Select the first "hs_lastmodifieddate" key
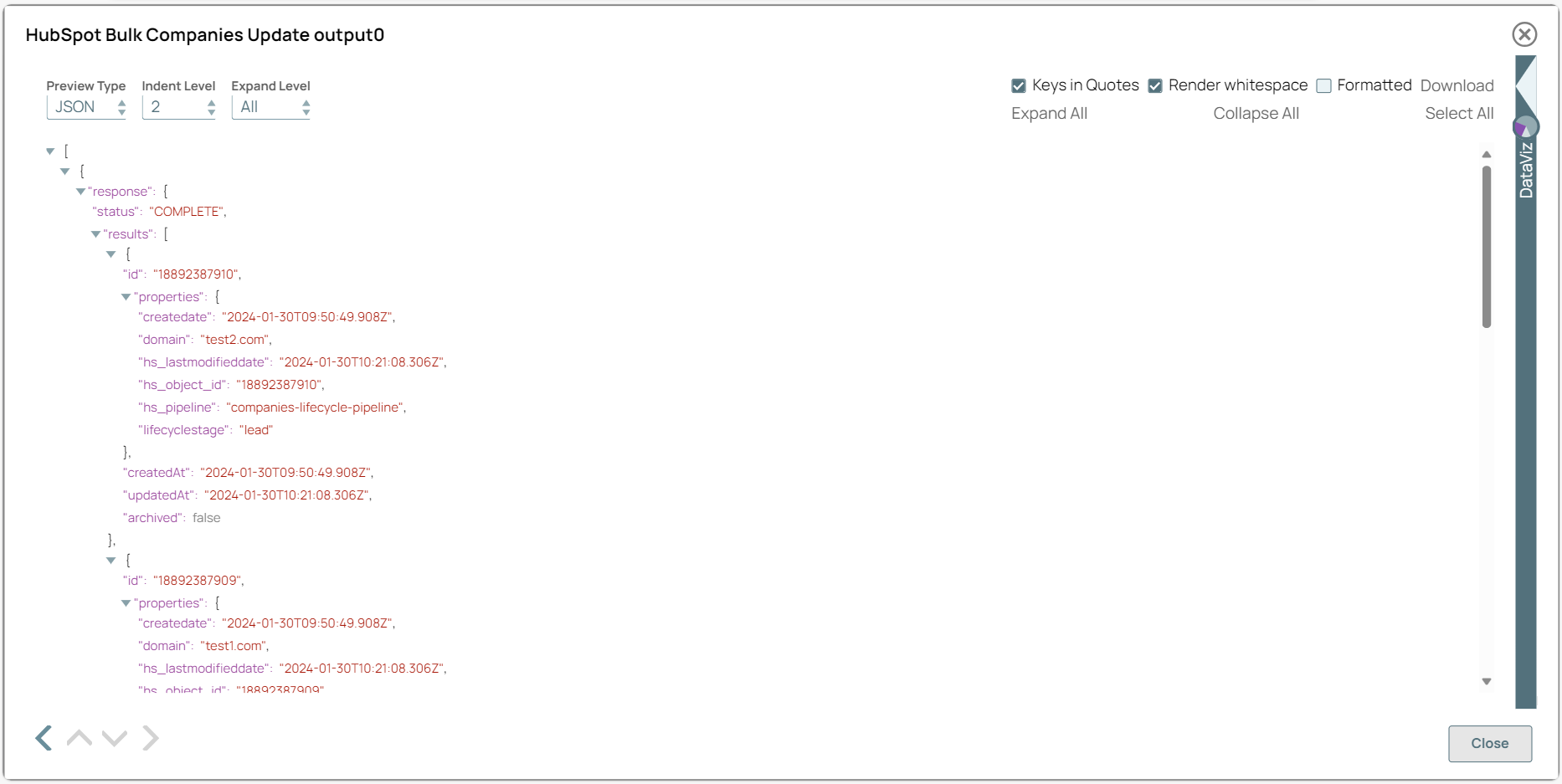 (x=204, y=362)
